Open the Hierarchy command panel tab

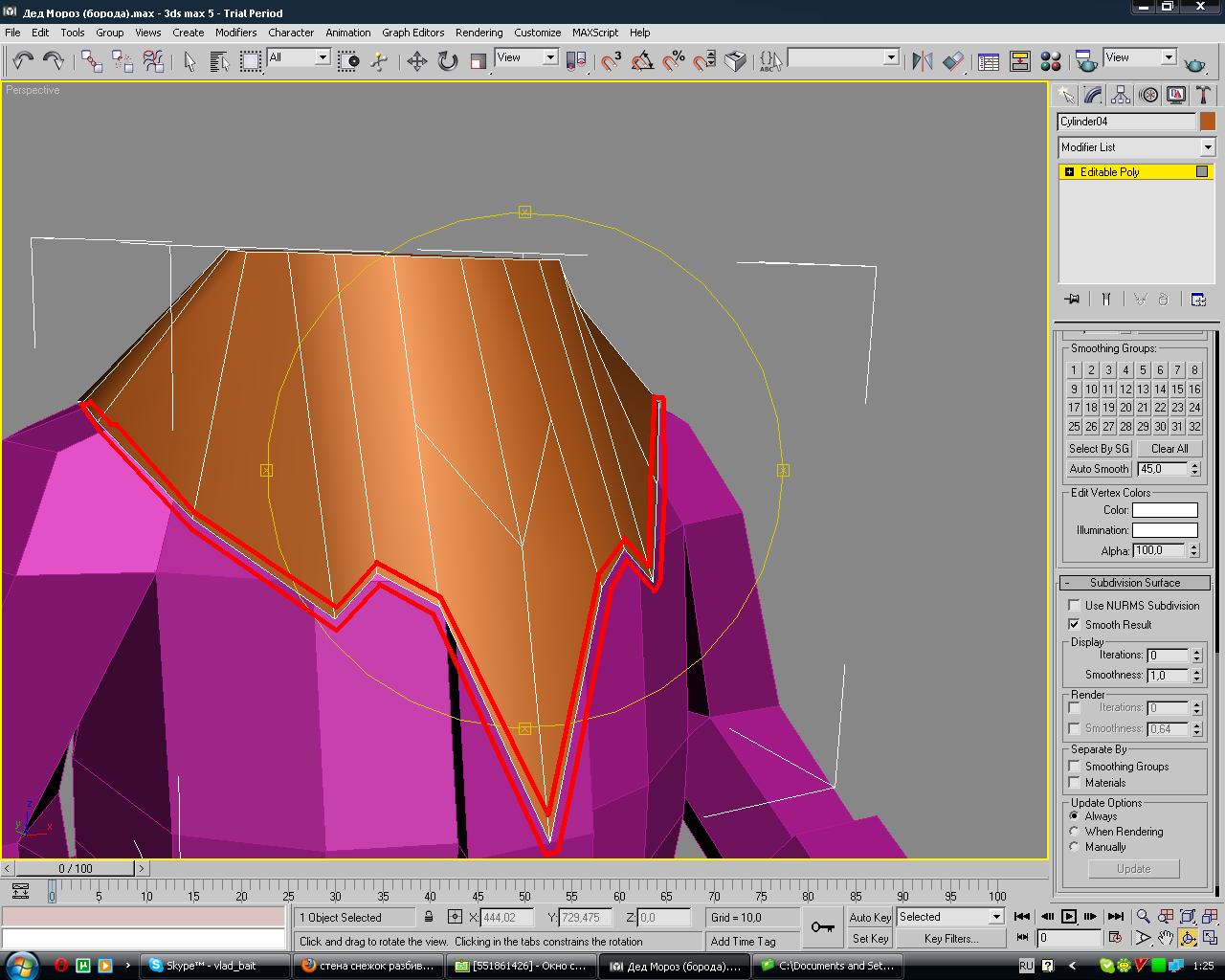point(1121,95)
